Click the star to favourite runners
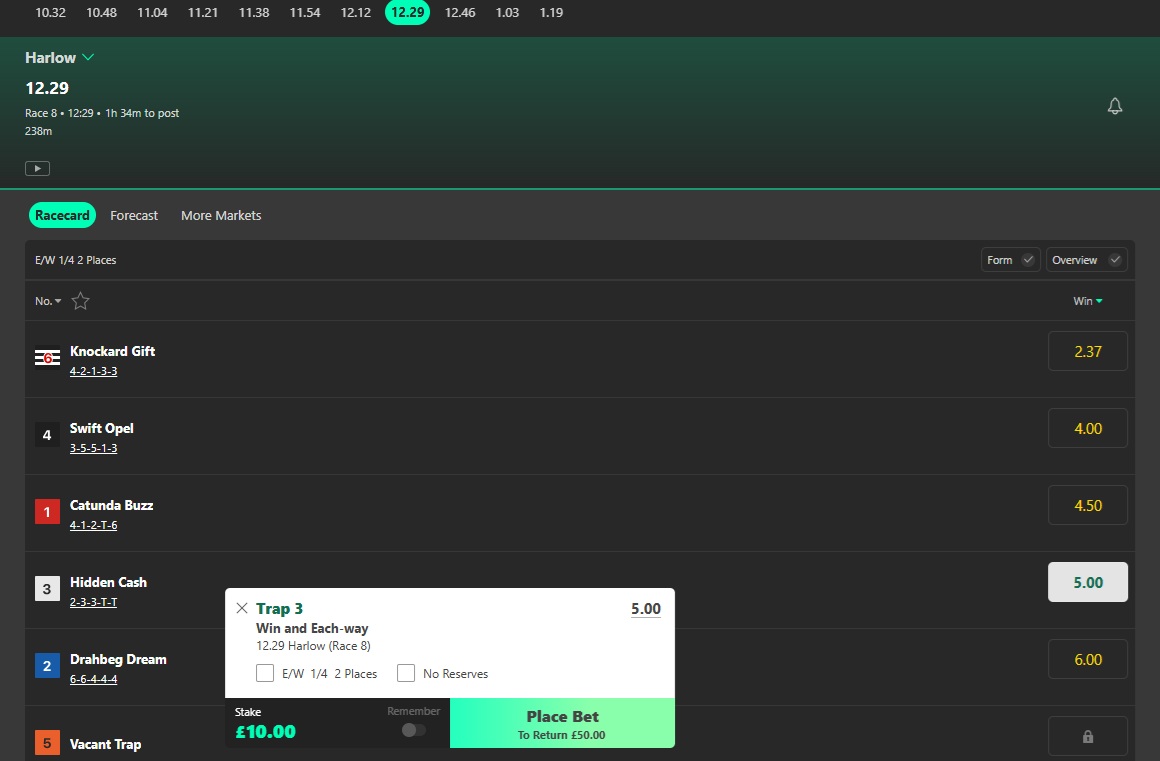1160x761 pixels. (x=80, y=300)
